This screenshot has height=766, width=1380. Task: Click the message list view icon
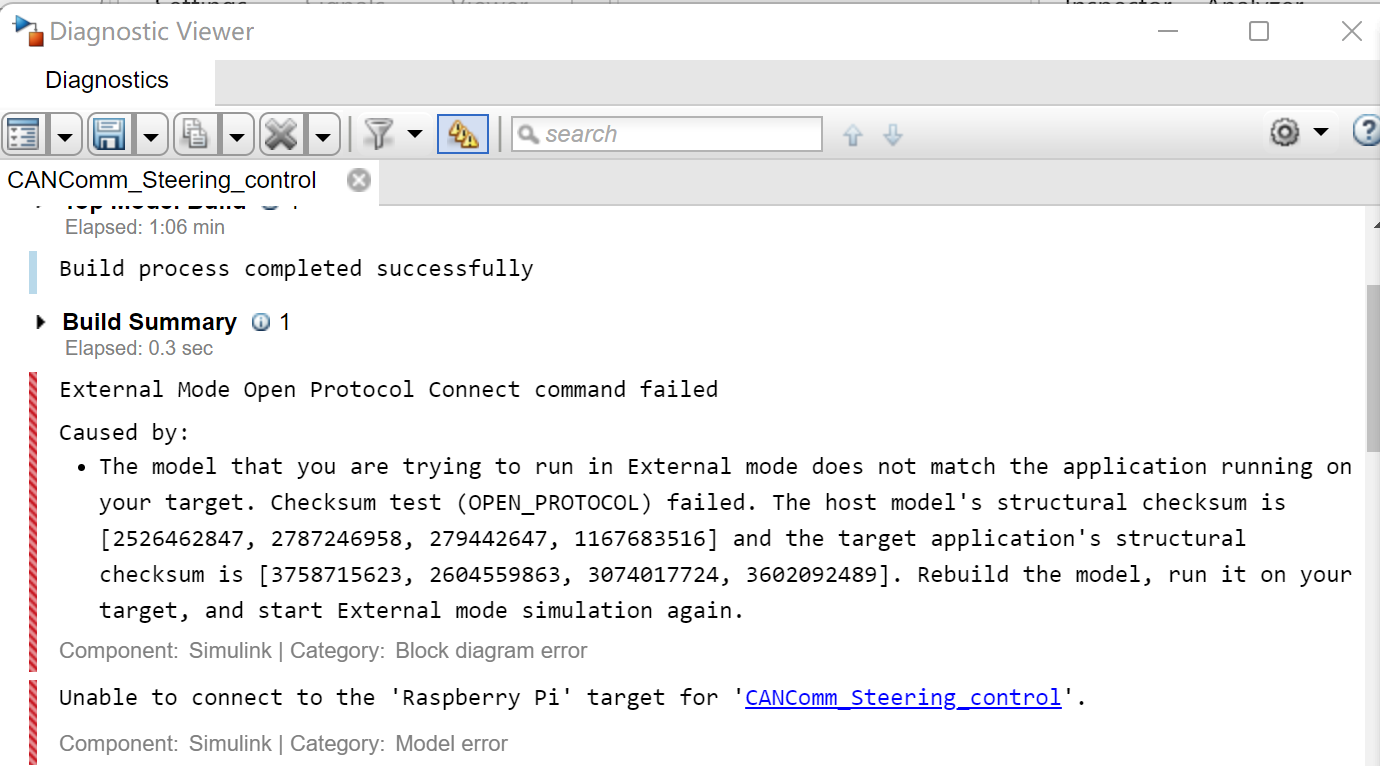tap(22, 133)
